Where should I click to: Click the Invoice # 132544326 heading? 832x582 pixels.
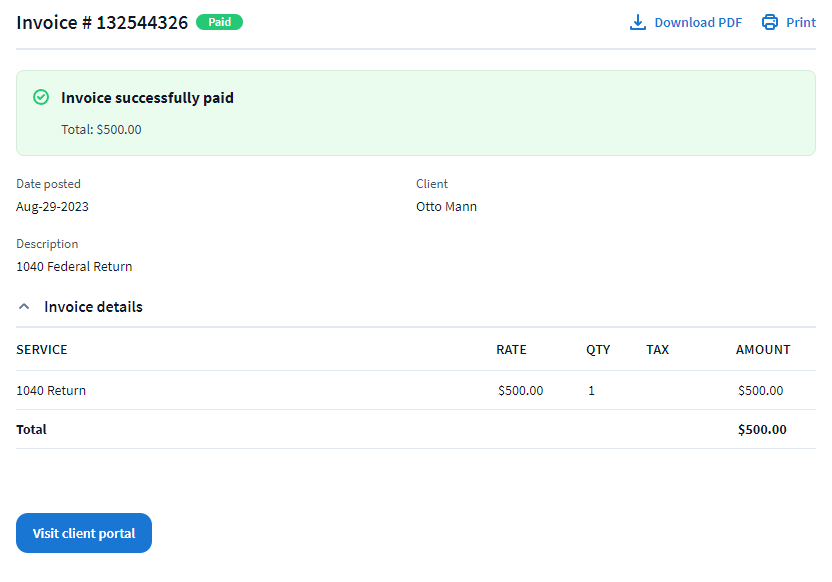102,22
